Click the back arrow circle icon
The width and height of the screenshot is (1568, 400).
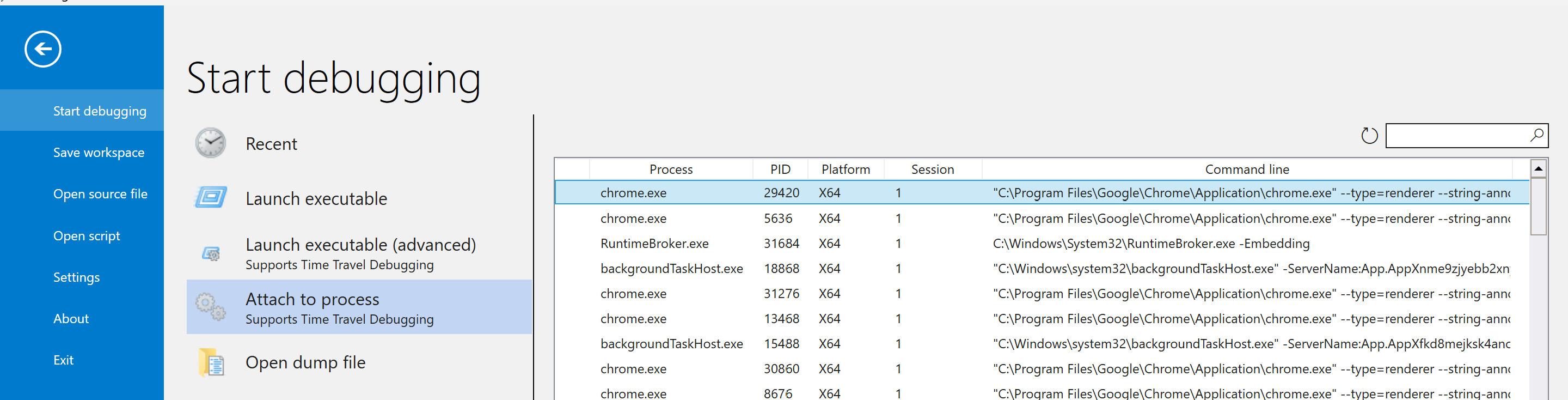click(42, 49)
